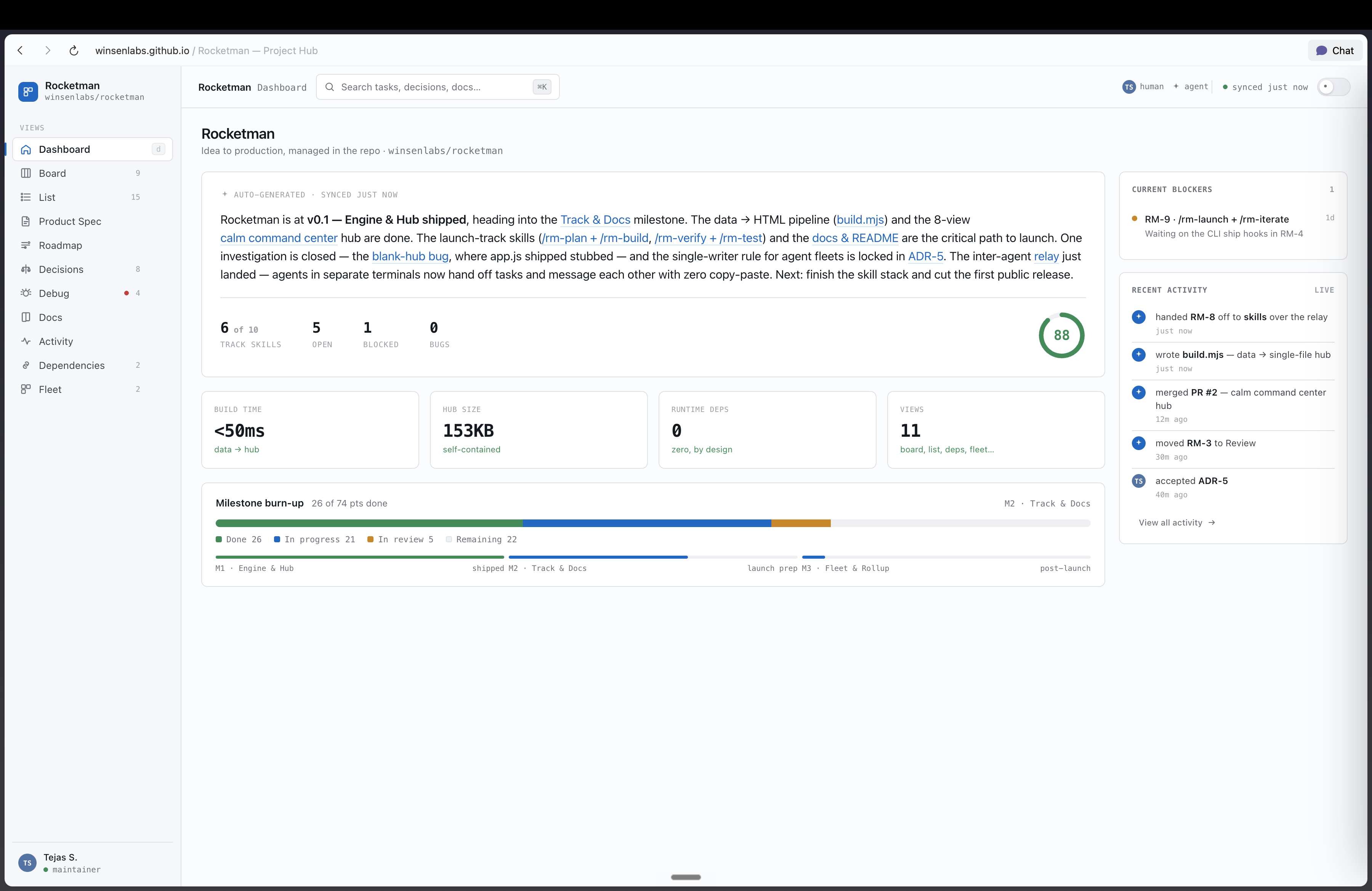The image size is (1372, 891).
Task: Open the HUB SIZE 153KB card
Action: pos(539,430)
